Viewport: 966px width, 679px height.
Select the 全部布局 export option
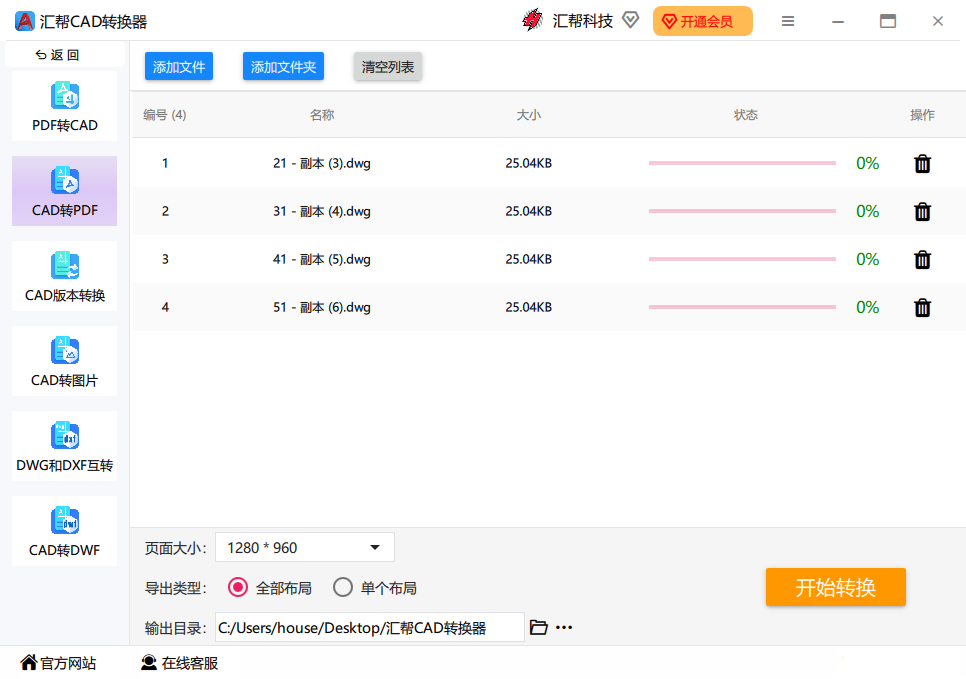[237, 588]
